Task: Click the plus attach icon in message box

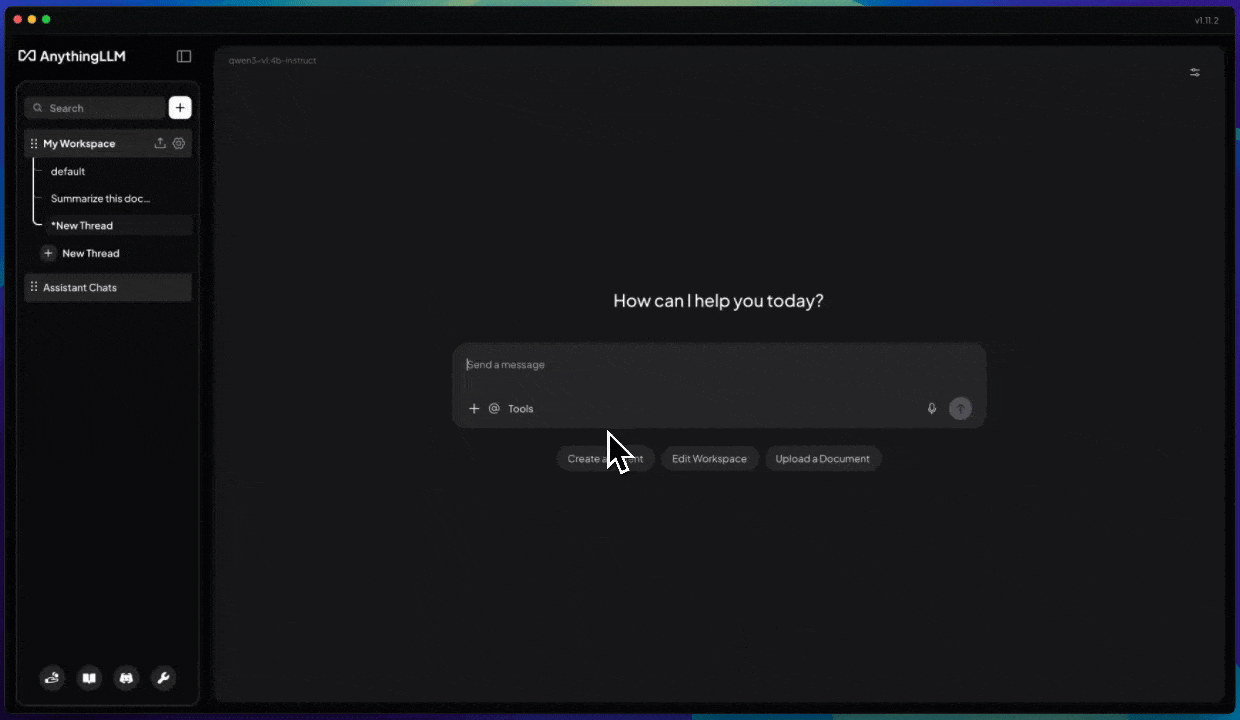Action: click(474, 409)
